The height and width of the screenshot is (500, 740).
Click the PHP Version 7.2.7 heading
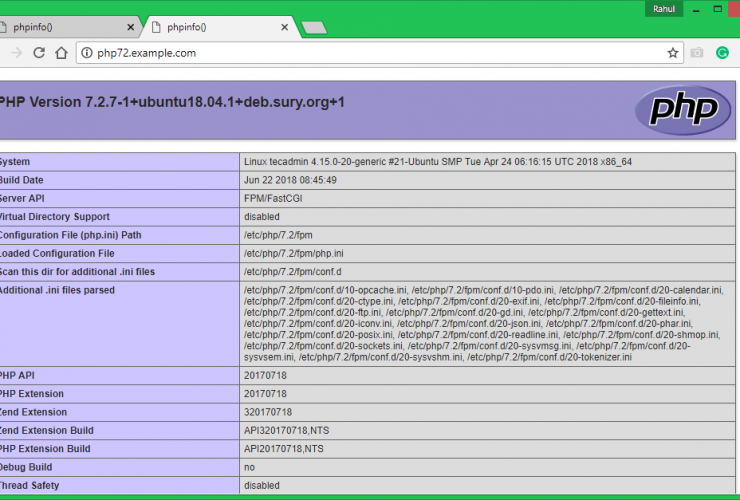pyautogui.click(x=172, y=102)
